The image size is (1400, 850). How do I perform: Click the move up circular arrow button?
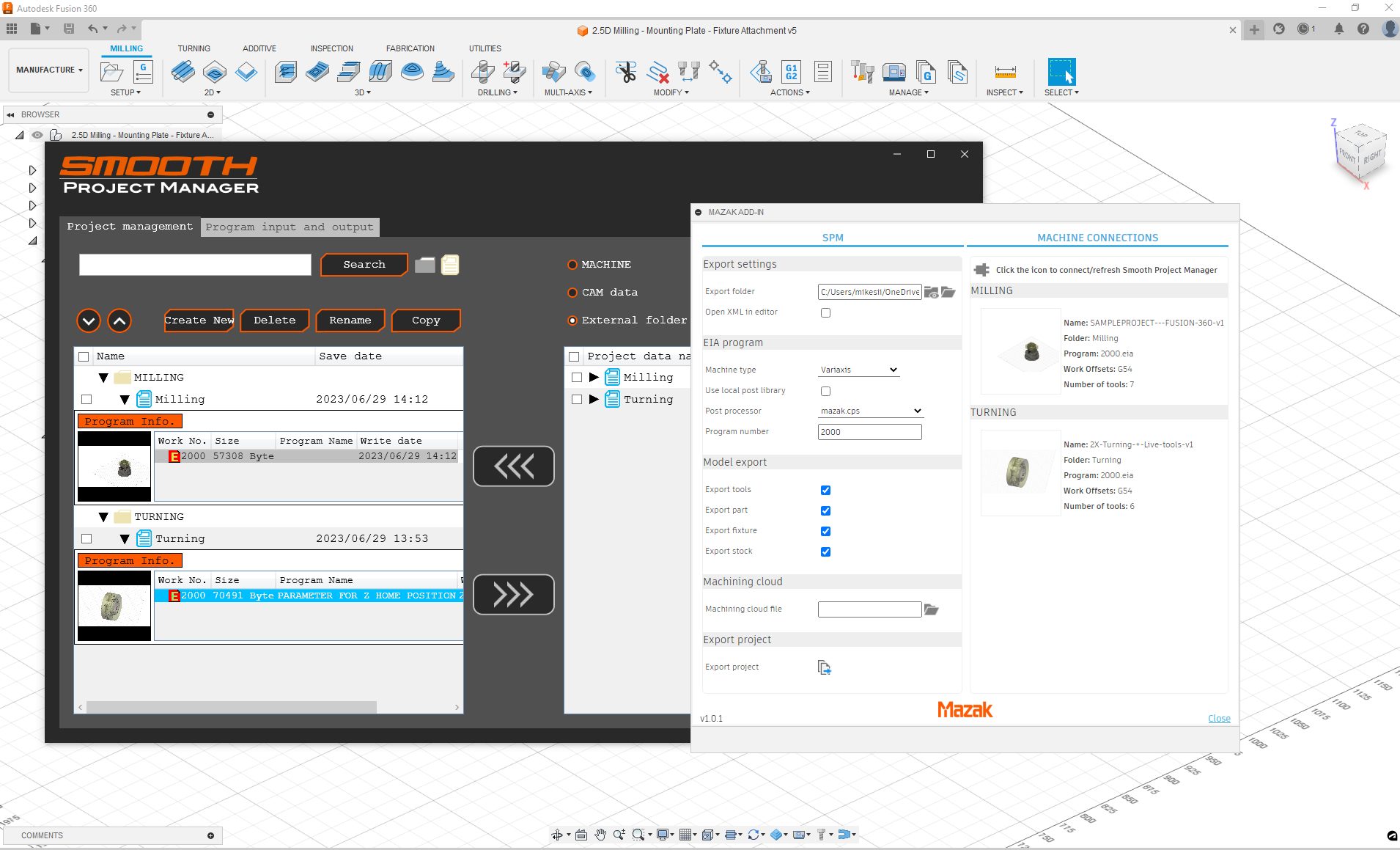(119, 320)
